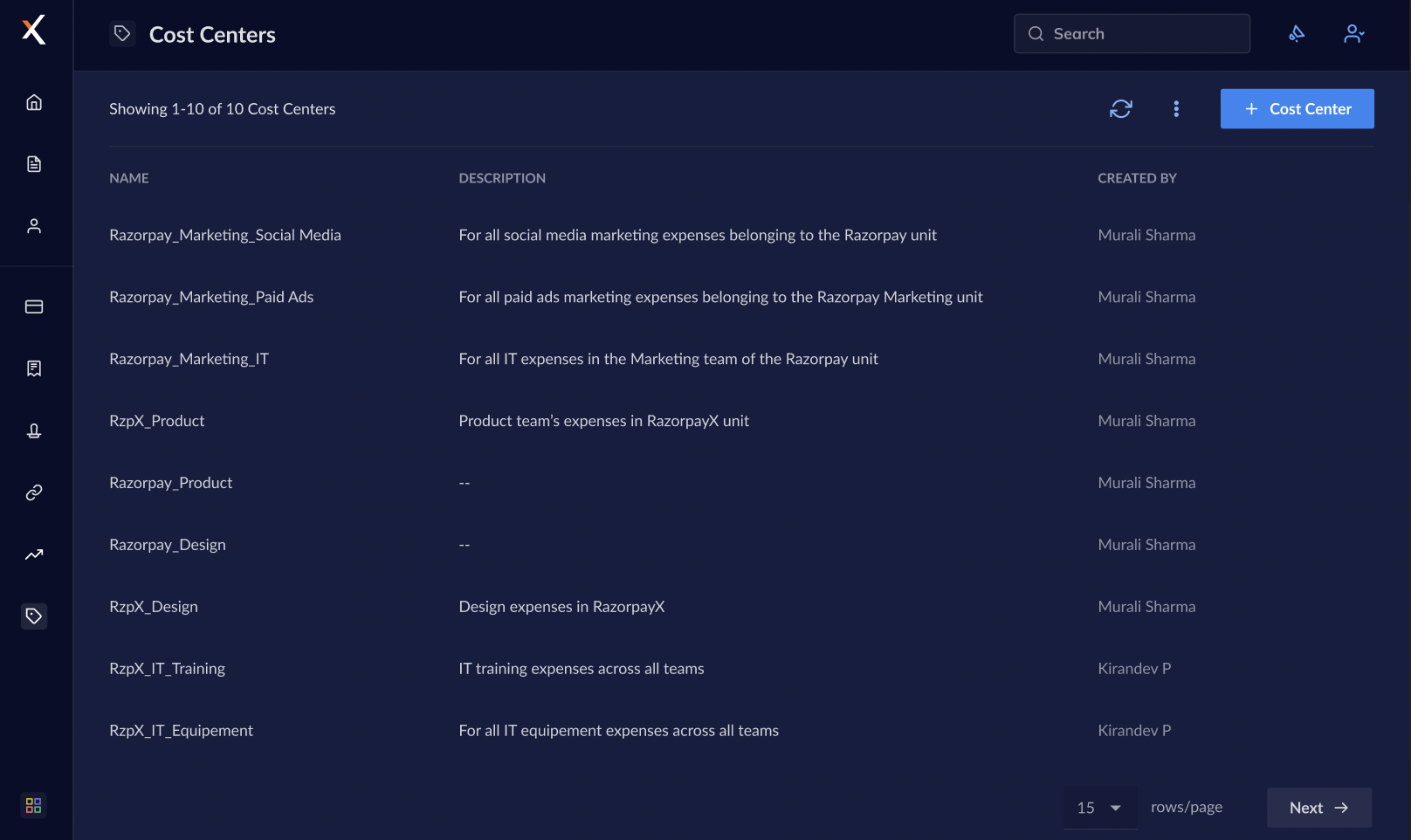This screenshot has height=840, width=1411.
Task: Click the Search input field
Action: (x=1132, y=33)
